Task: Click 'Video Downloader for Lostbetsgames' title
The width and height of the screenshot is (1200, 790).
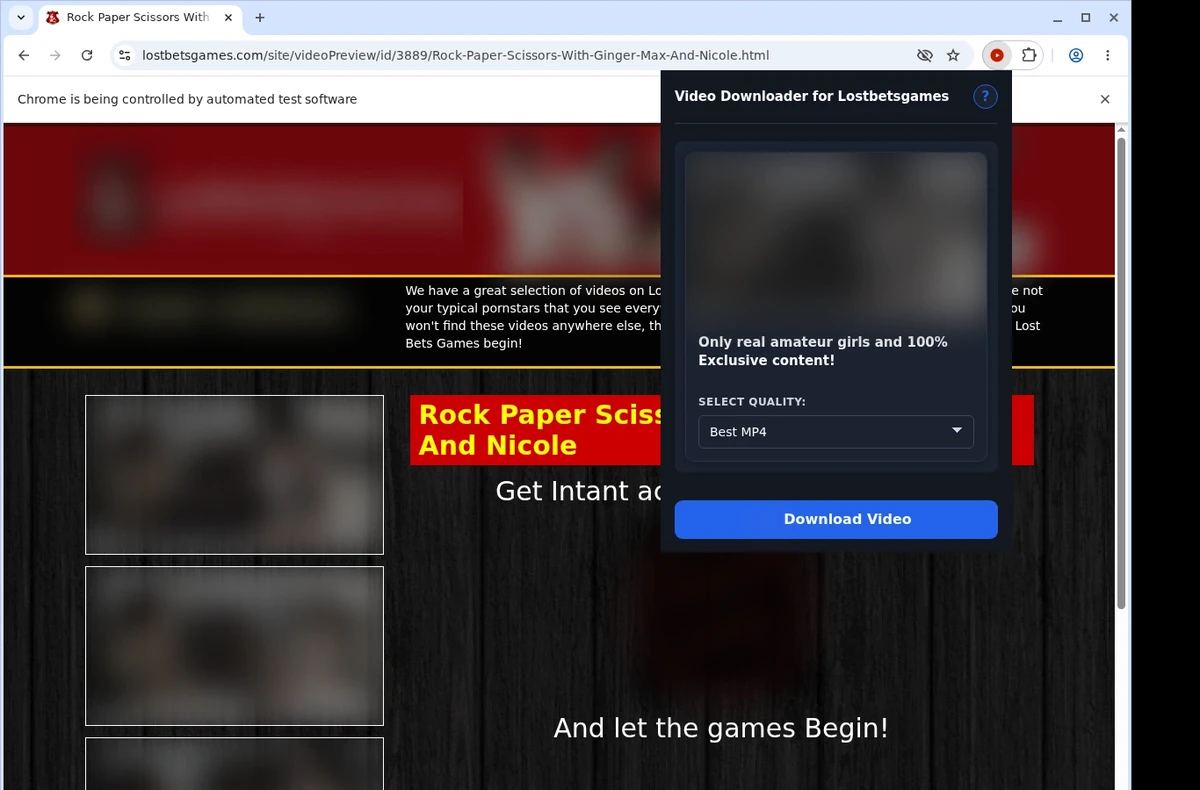Action: (812, 96)
